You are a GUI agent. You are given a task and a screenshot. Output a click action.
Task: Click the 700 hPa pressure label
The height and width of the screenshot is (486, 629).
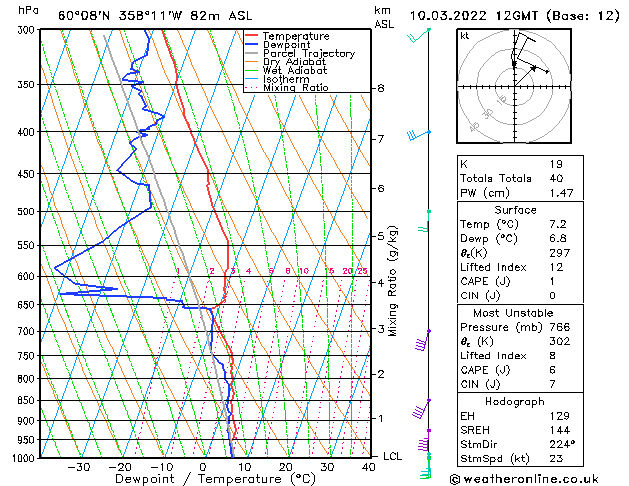click(28, 332)
